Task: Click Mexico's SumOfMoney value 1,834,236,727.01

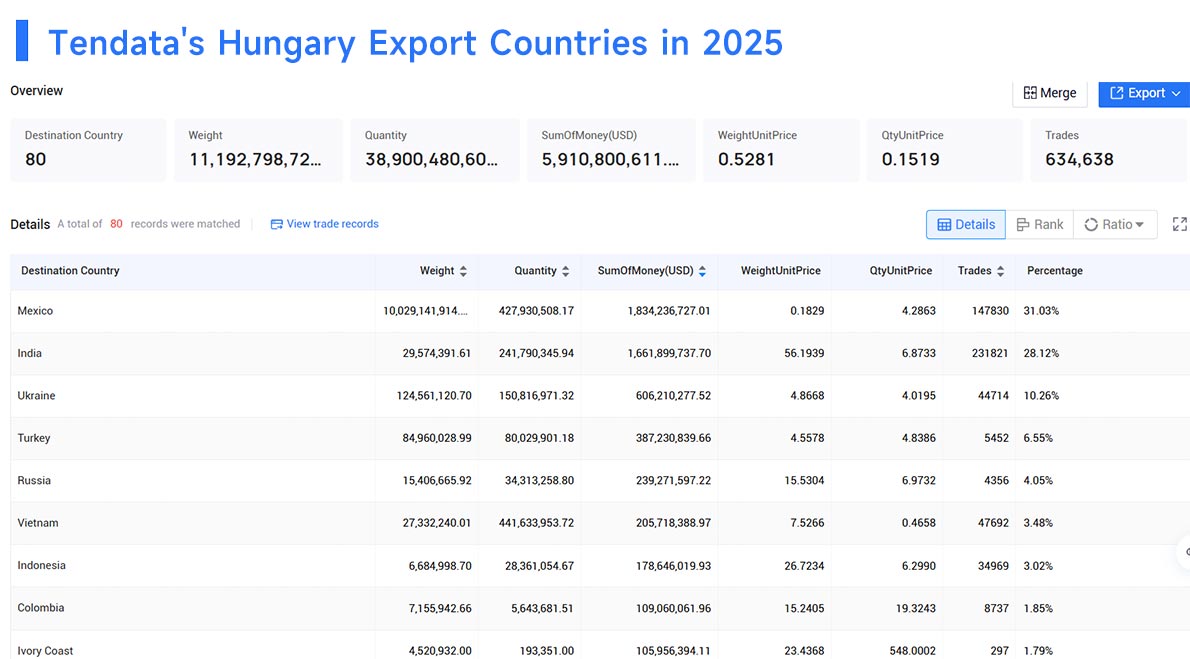Action: pos(669,311)
